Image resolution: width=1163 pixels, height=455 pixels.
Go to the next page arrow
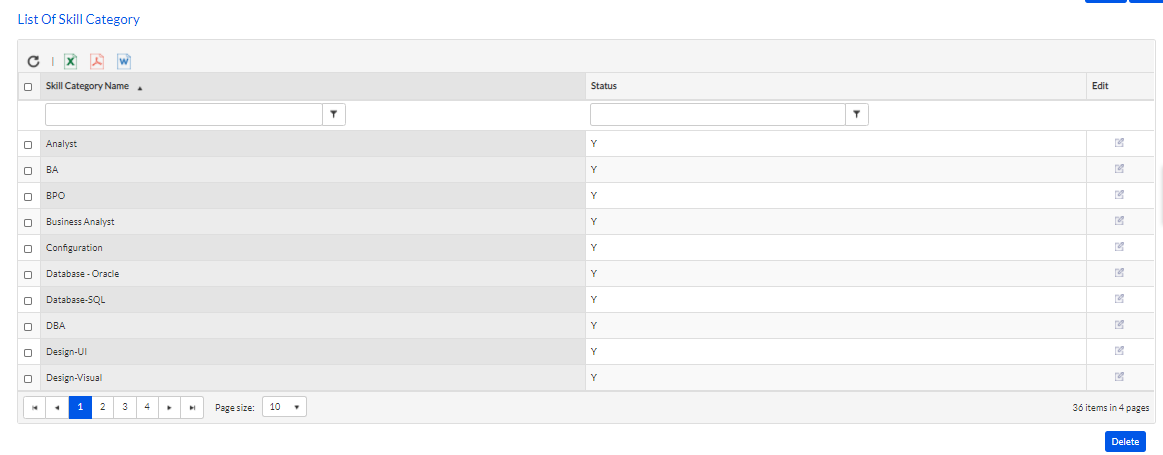click(x=170, y=407)
